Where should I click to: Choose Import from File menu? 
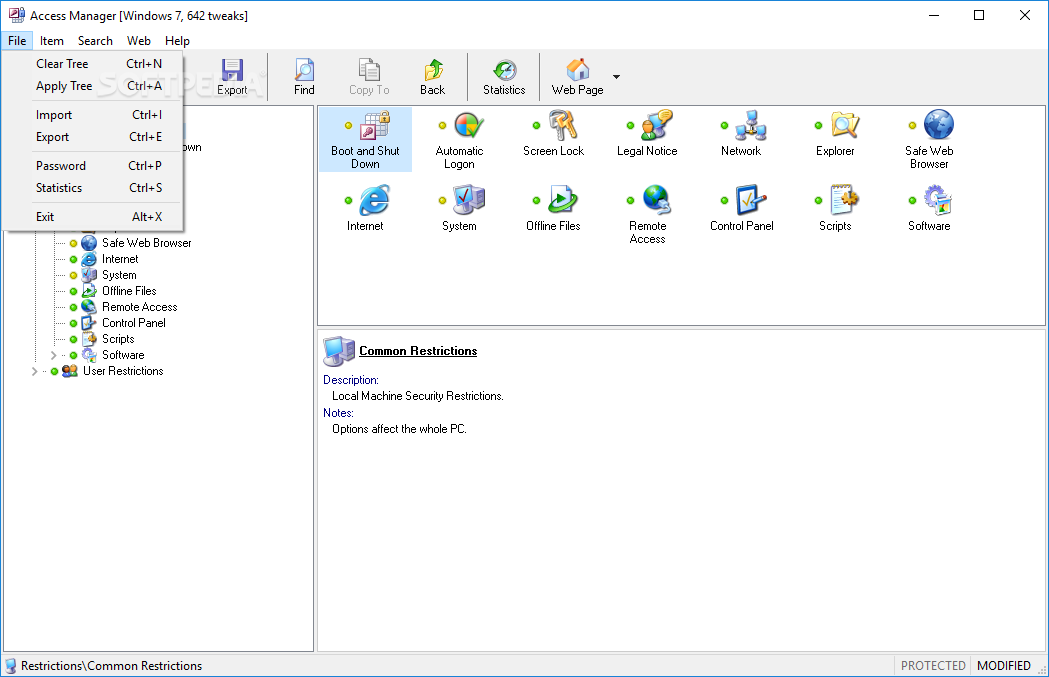pos(92,115)
